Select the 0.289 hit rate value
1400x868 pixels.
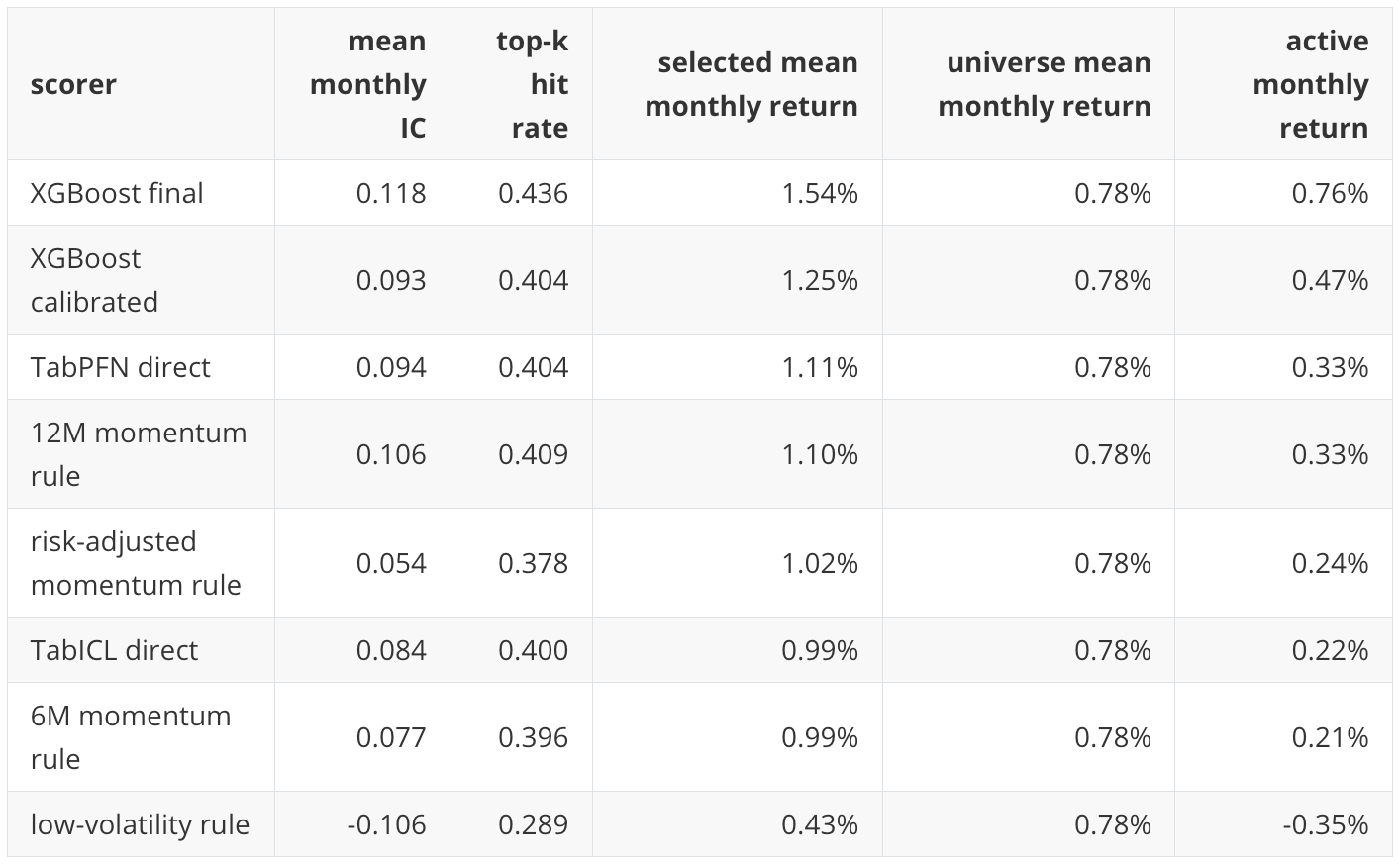[x=533, y=824]
